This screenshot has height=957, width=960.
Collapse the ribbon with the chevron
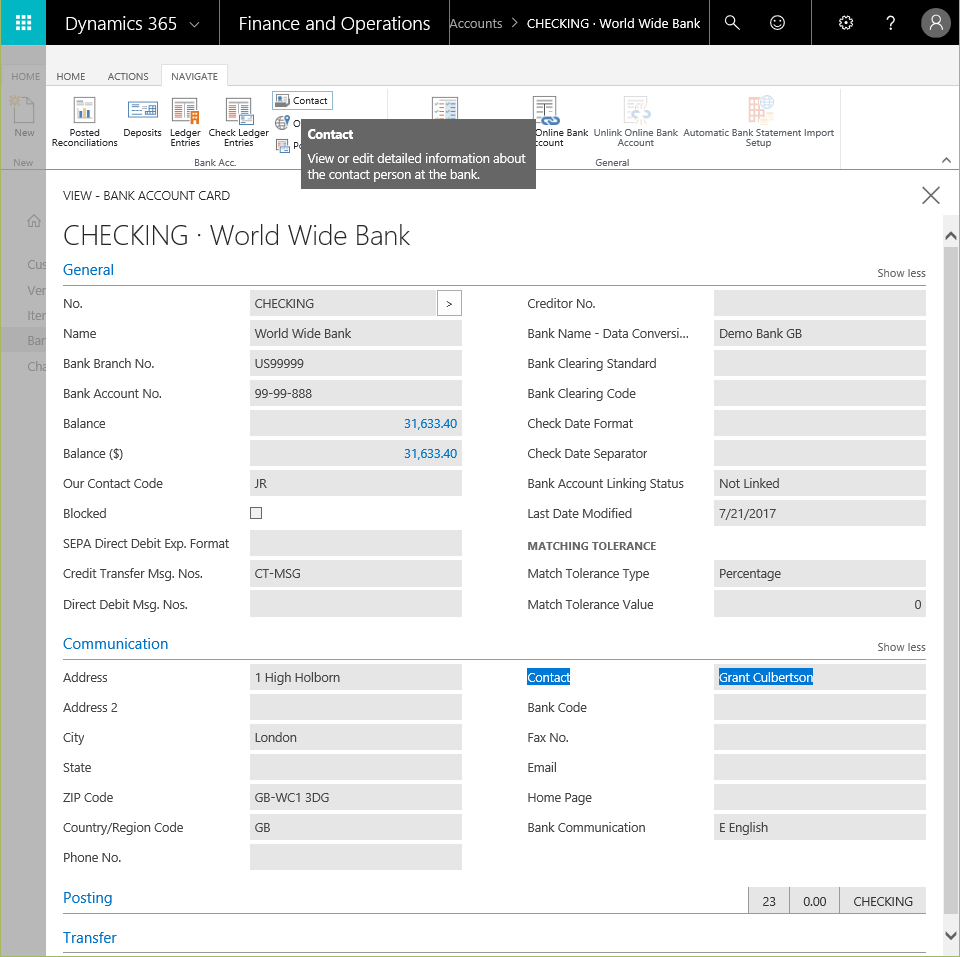946,160
